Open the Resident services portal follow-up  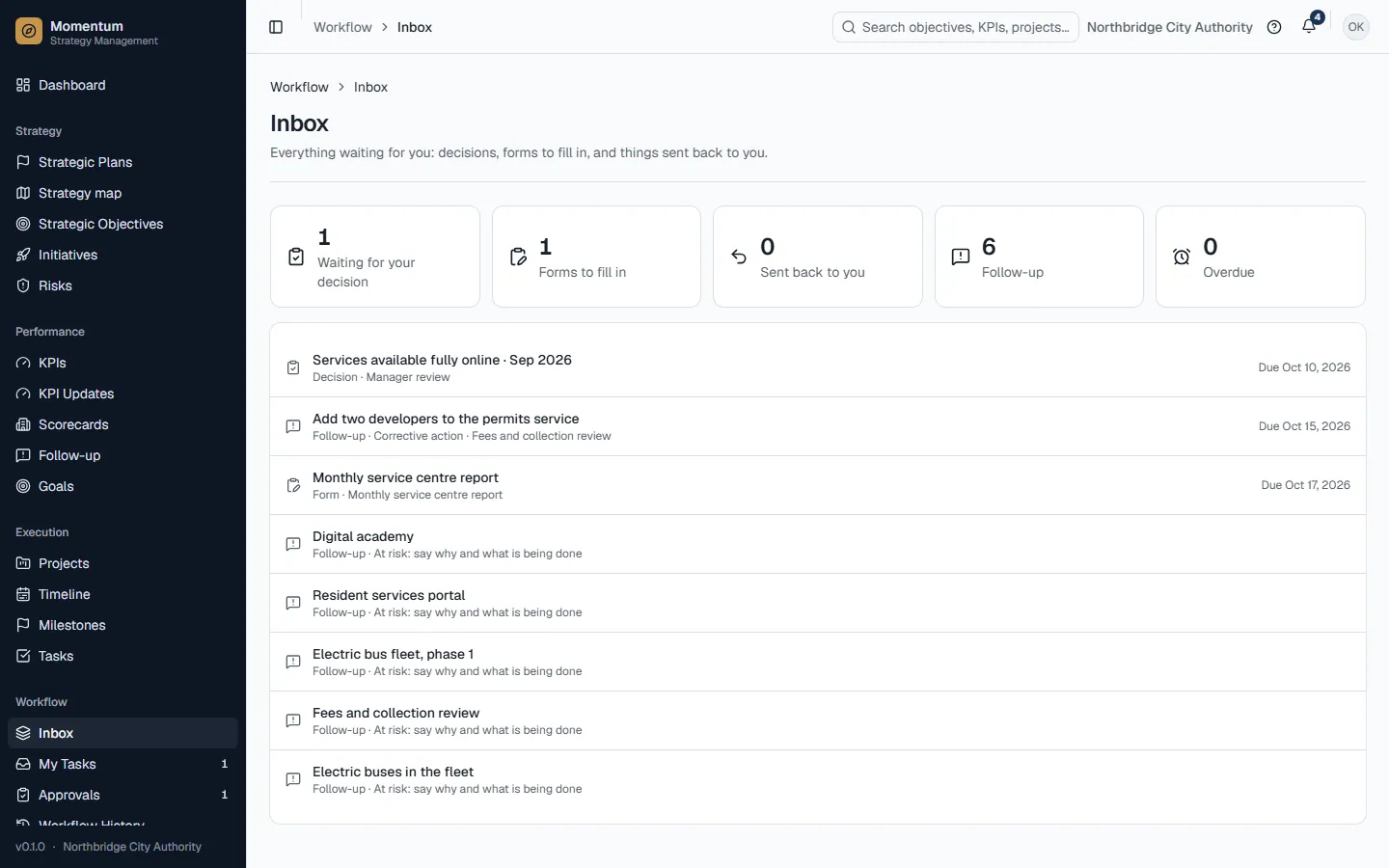[818, 603]
